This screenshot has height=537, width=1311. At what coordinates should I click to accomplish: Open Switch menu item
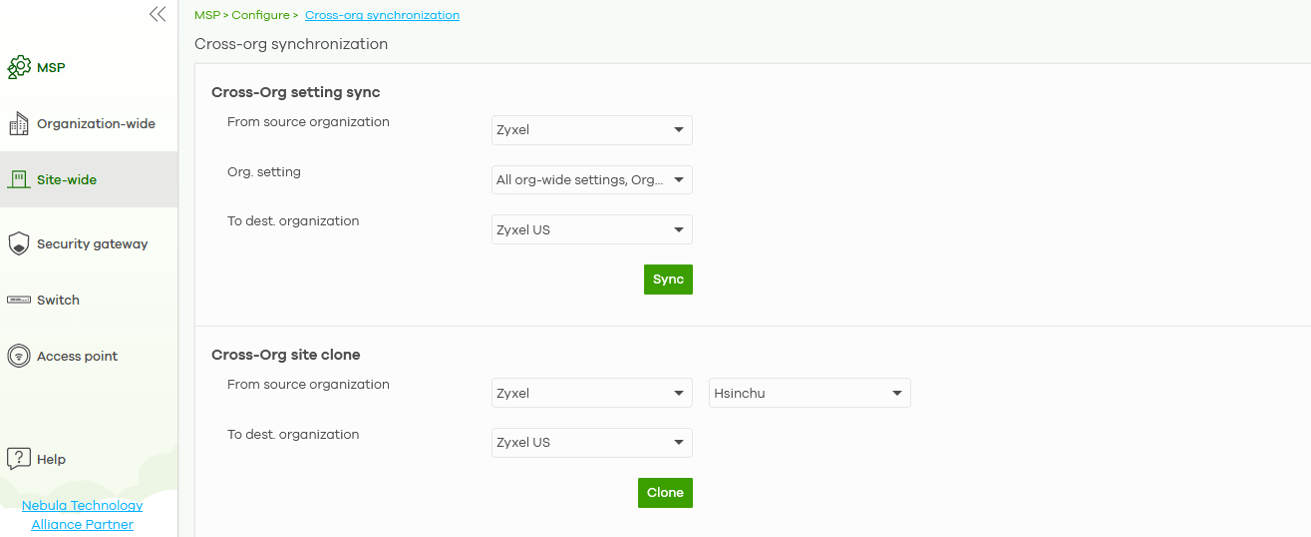[x=58, y=300]
